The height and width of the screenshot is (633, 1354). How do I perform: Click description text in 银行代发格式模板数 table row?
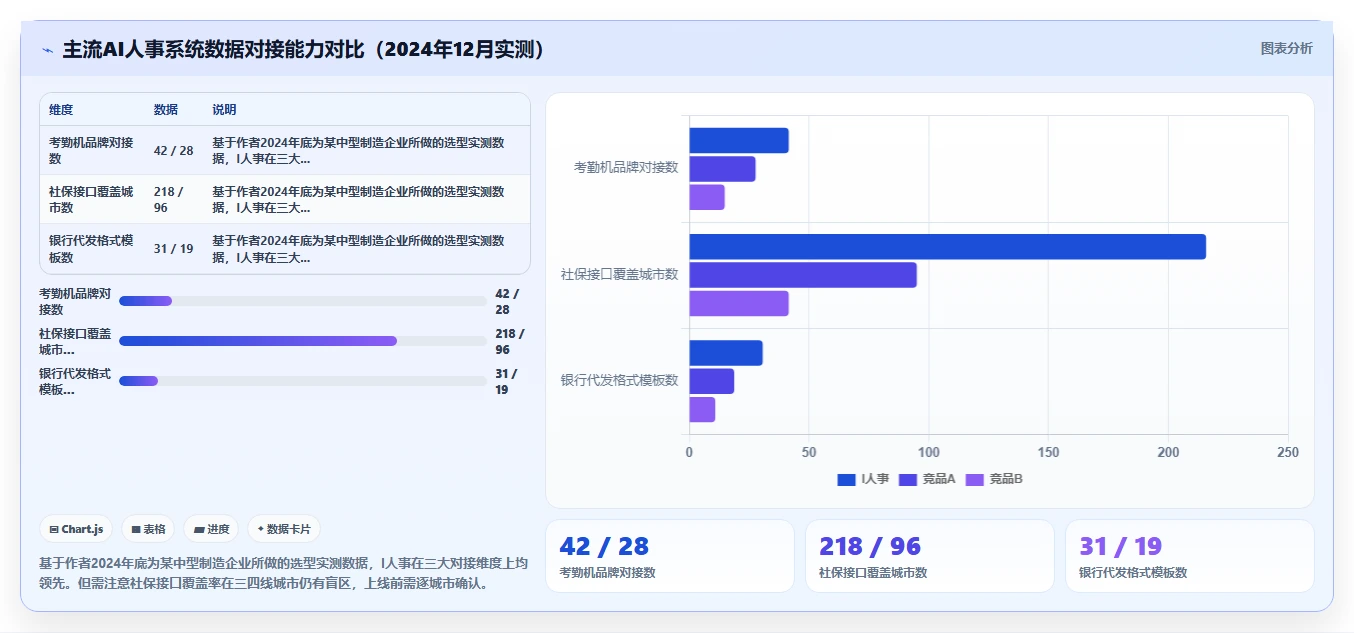(x=358, y=249)
